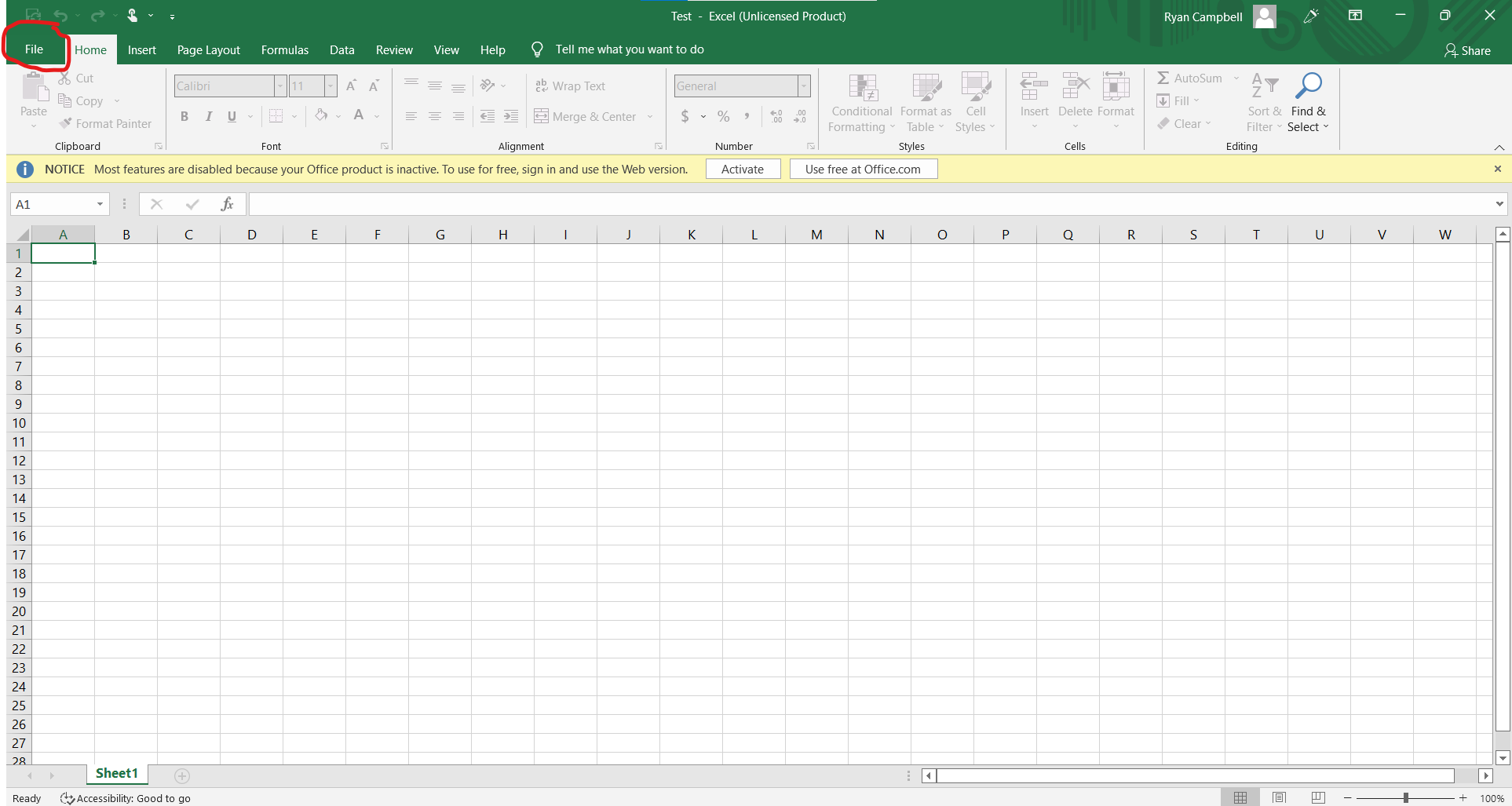Image resolution: width=1512 pixels, height=806 pixels.
Task: Toggle Middle Align
Action: click(434, 85)
